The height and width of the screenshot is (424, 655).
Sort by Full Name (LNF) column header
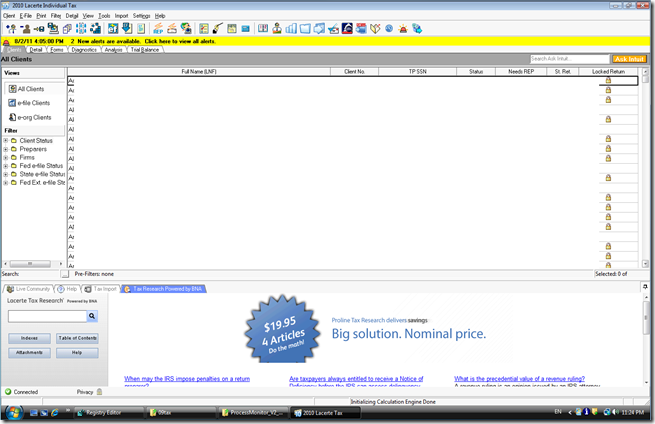199,71
